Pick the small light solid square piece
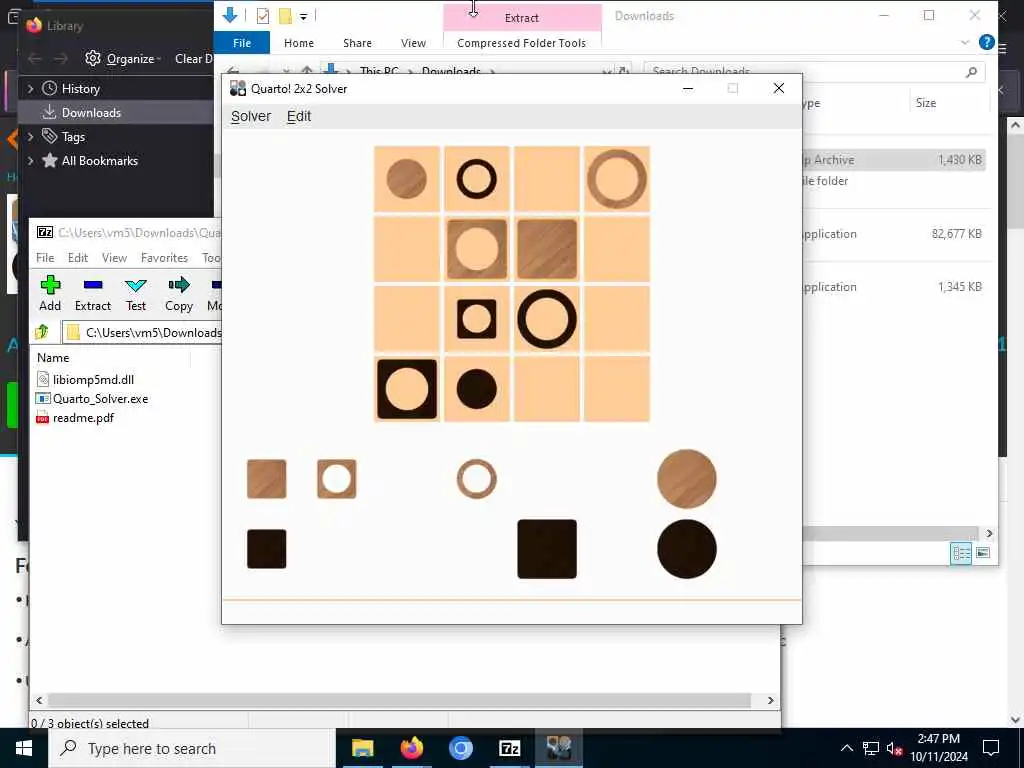Screen dimensions: 1024x768 pyautogui.click(x=266, y=479)
